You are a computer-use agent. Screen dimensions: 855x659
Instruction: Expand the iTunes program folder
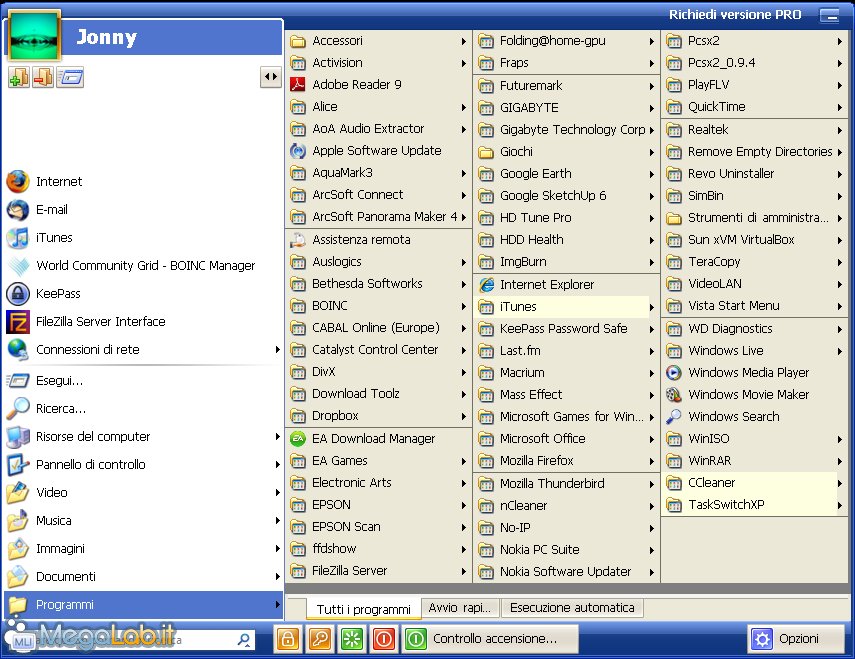[566, 307]
